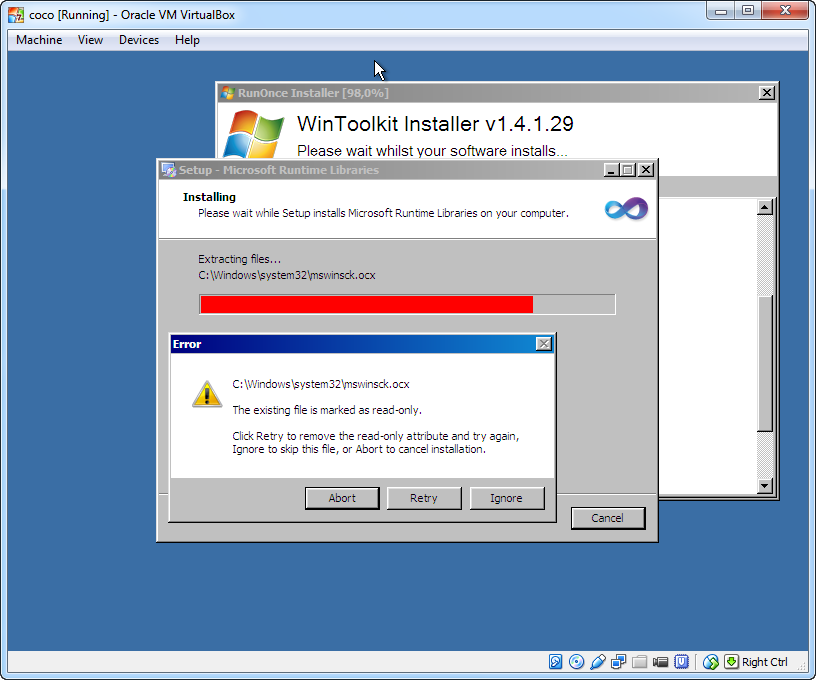Close the RunOnce Installer window

coord(767,93)
